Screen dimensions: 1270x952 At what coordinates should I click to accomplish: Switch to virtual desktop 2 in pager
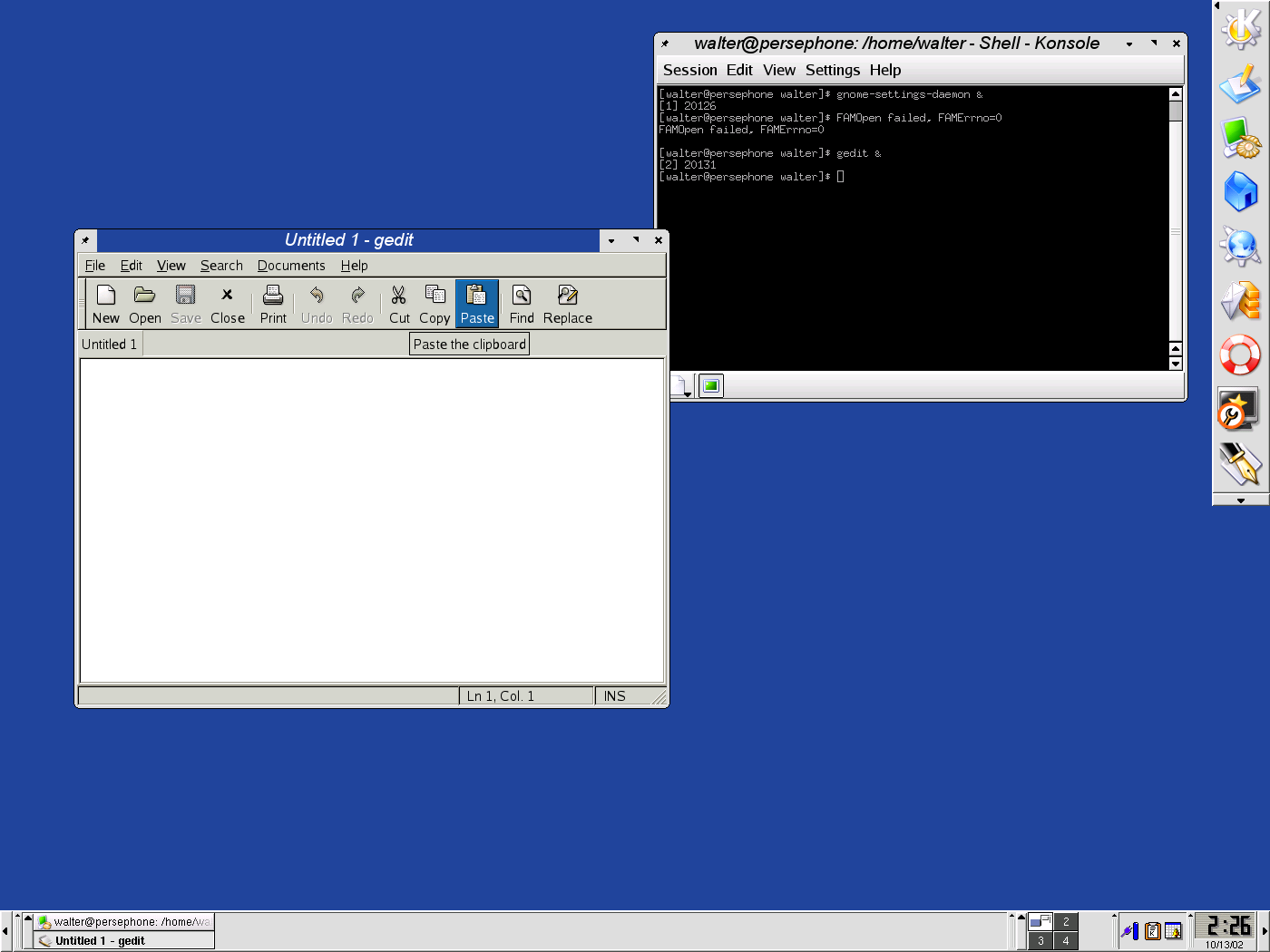coord(1066,922)
